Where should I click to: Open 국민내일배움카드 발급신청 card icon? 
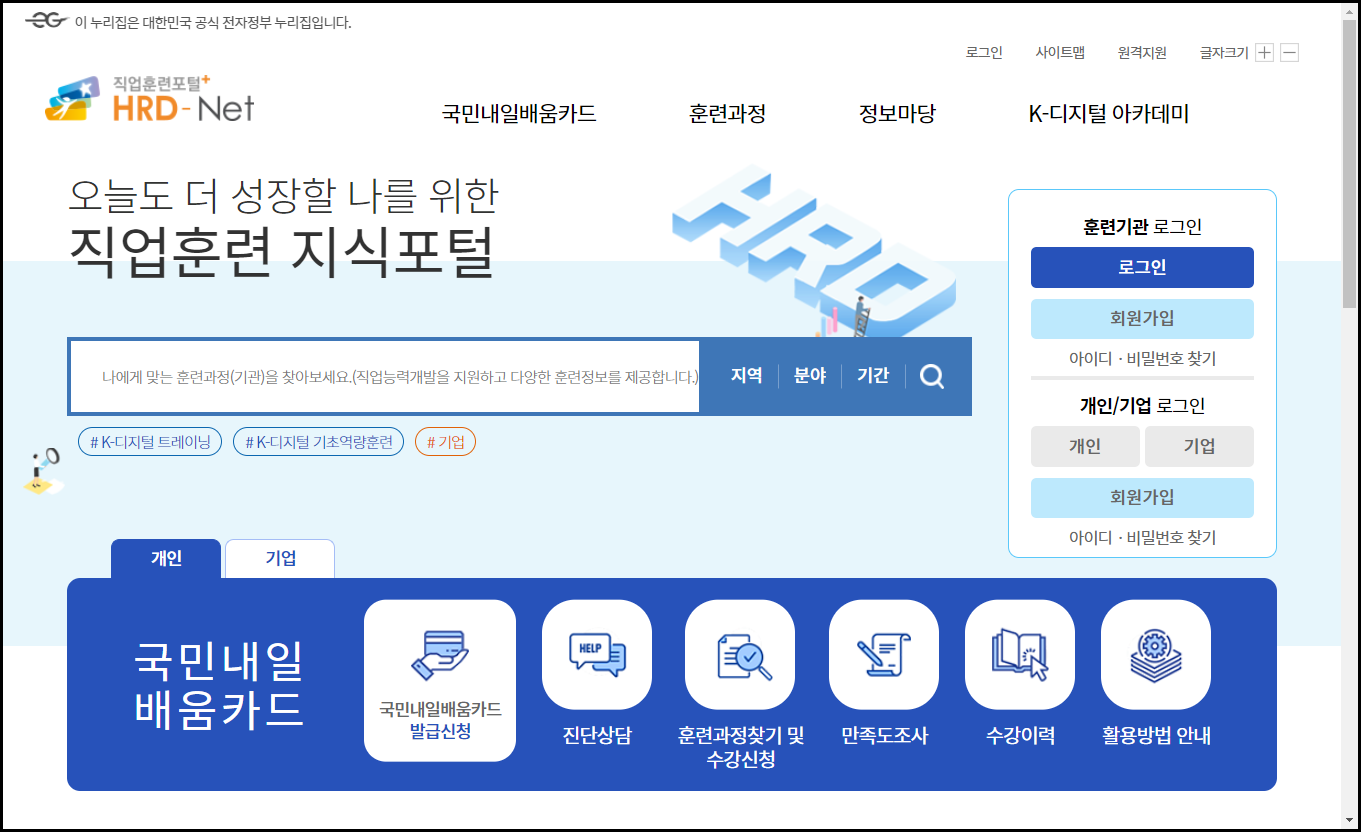point(440,680)
